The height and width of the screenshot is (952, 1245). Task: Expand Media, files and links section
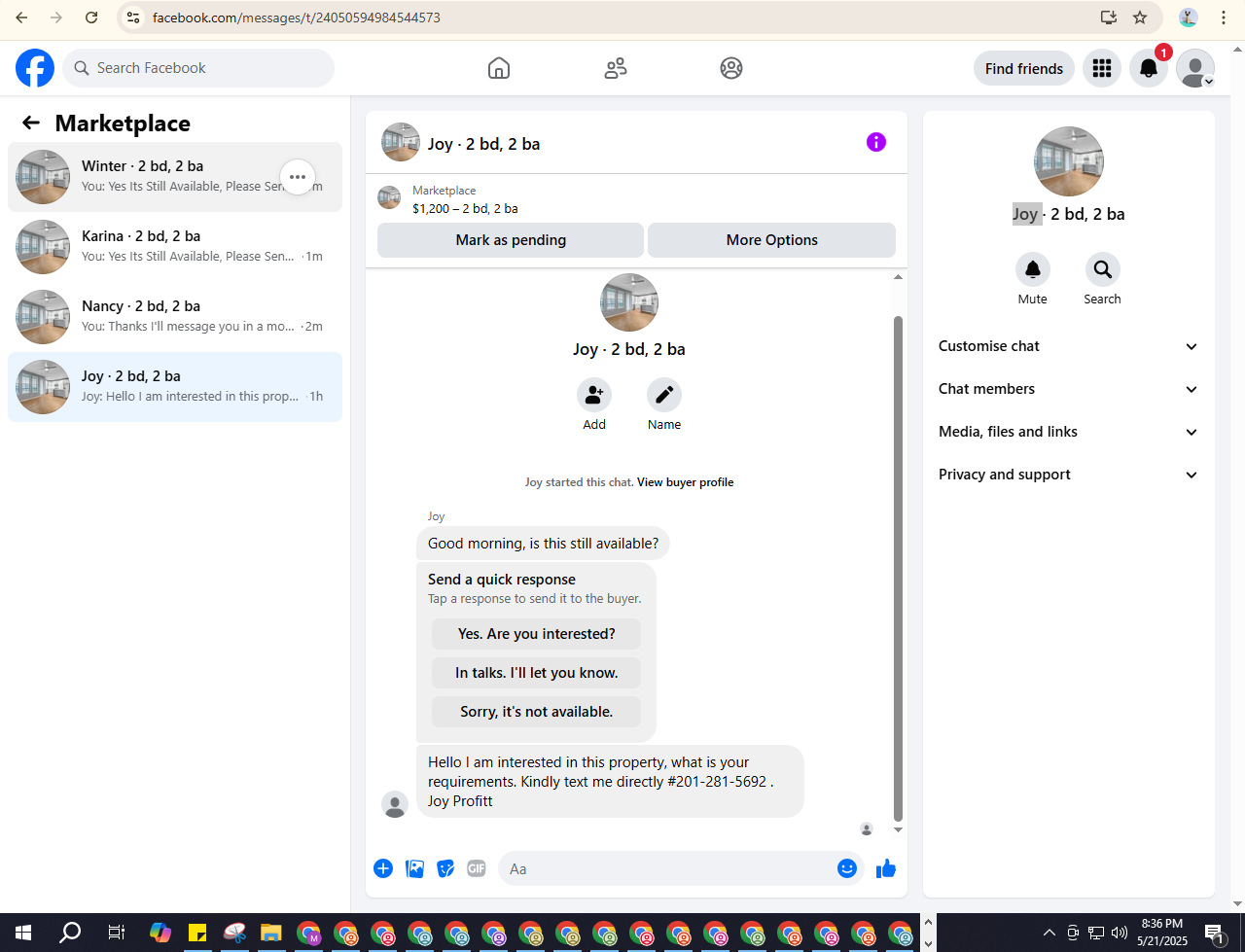(1068, 432)
